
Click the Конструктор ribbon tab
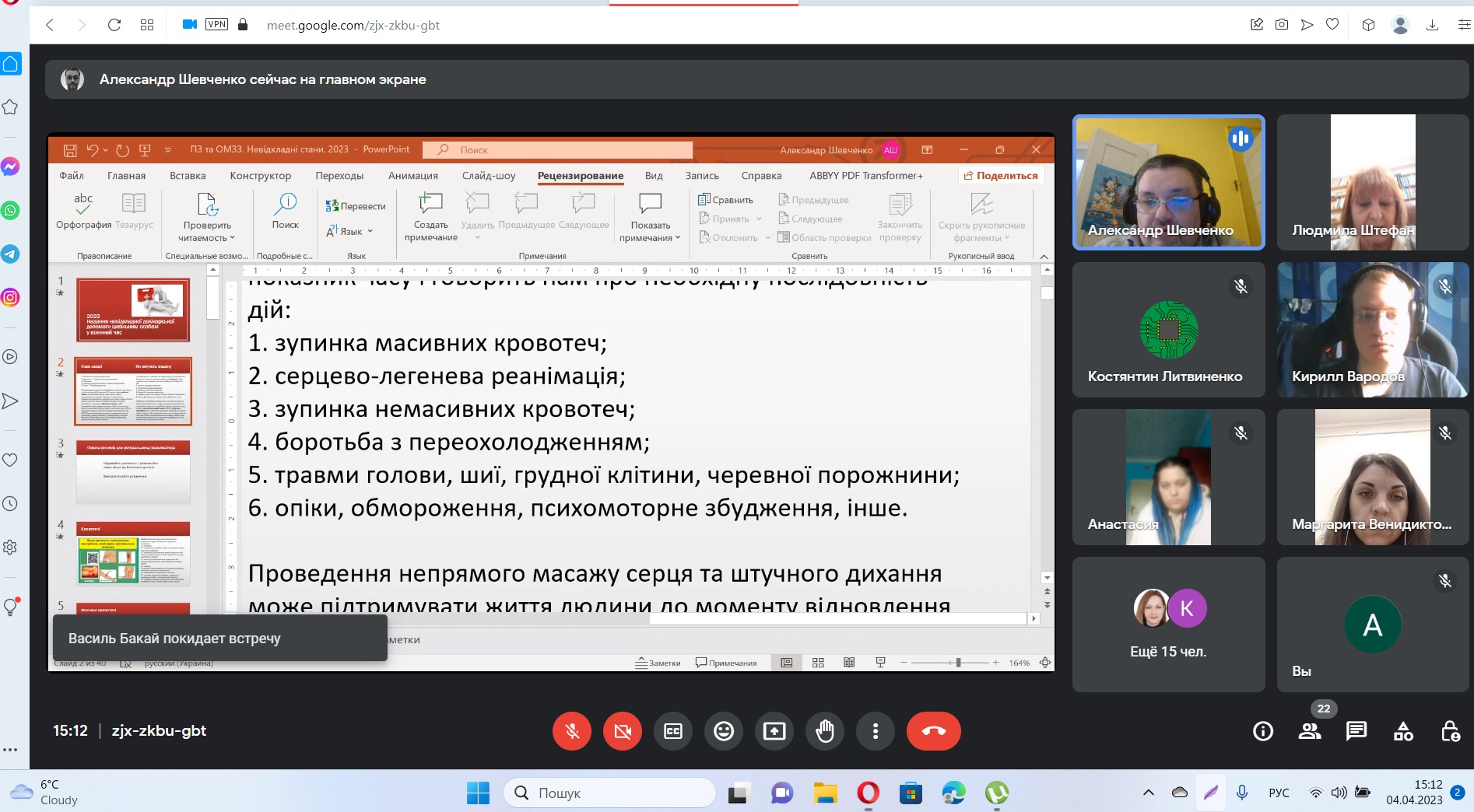click(261, 176)
